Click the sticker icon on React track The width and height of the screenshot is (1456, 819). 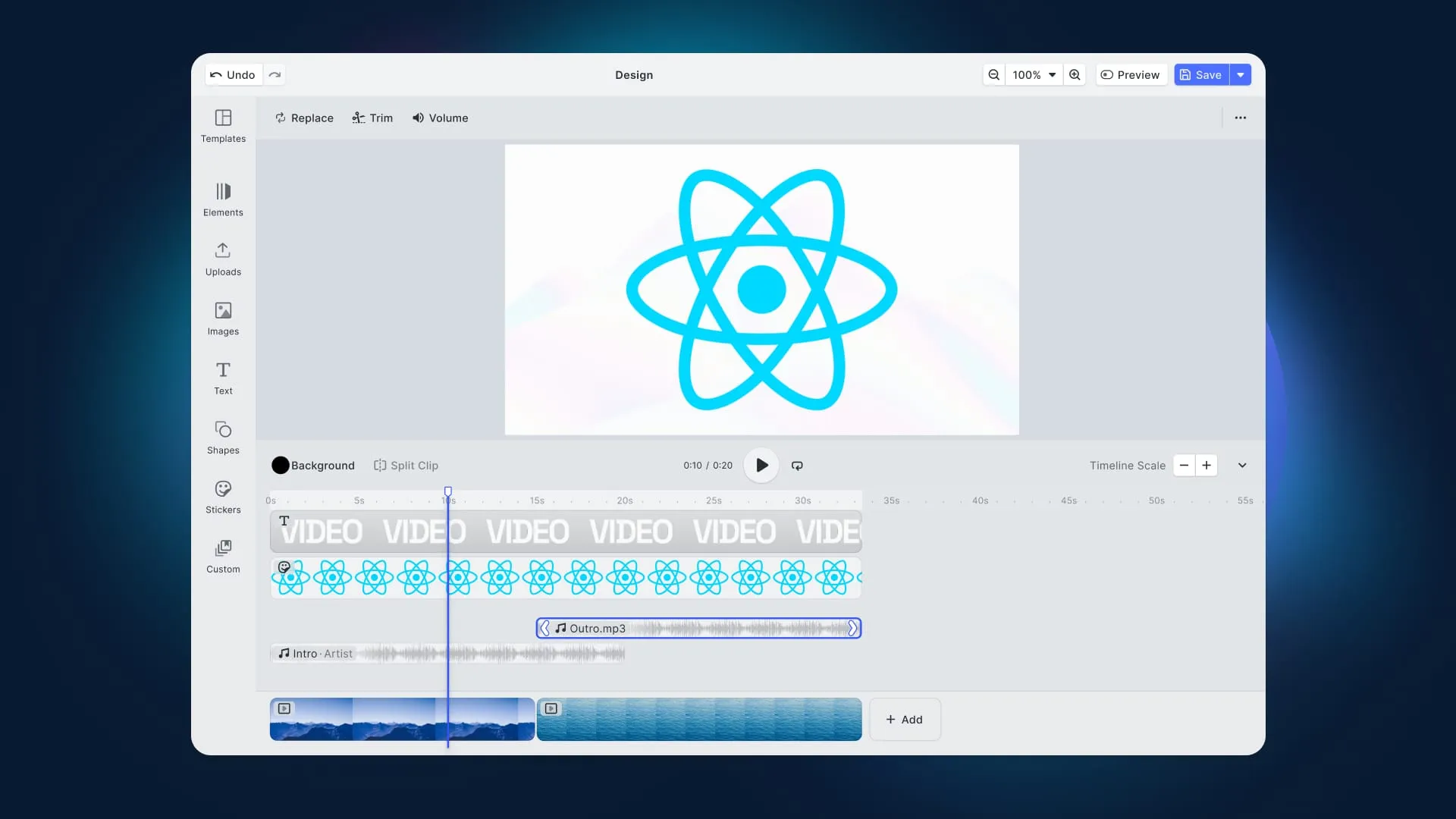284,567
